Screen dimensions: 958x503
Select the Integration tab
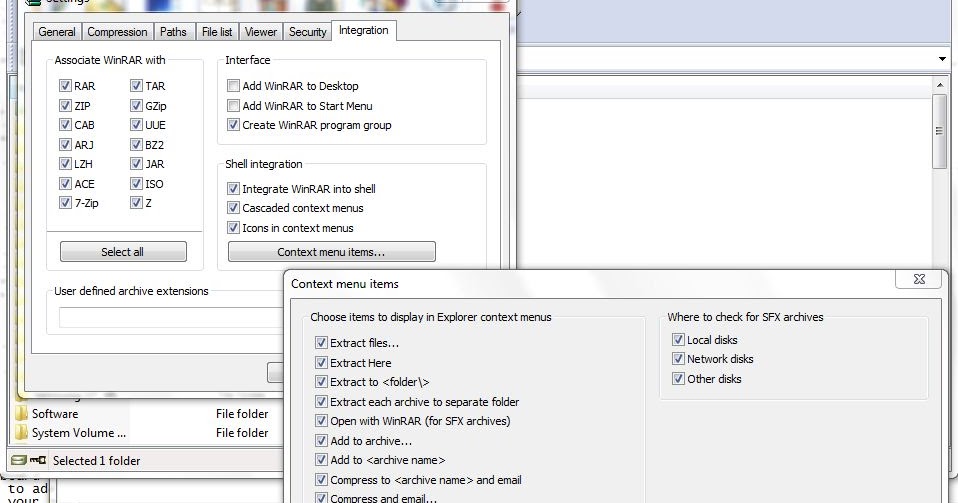364,31
